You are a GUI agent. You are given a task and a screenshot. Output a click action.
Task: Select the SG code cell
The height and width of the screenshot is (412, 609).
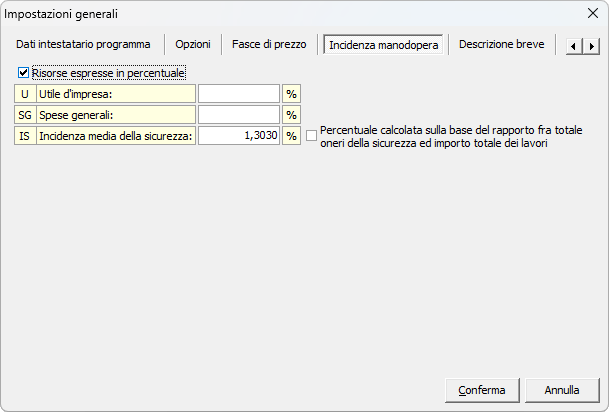pos(25,115)
